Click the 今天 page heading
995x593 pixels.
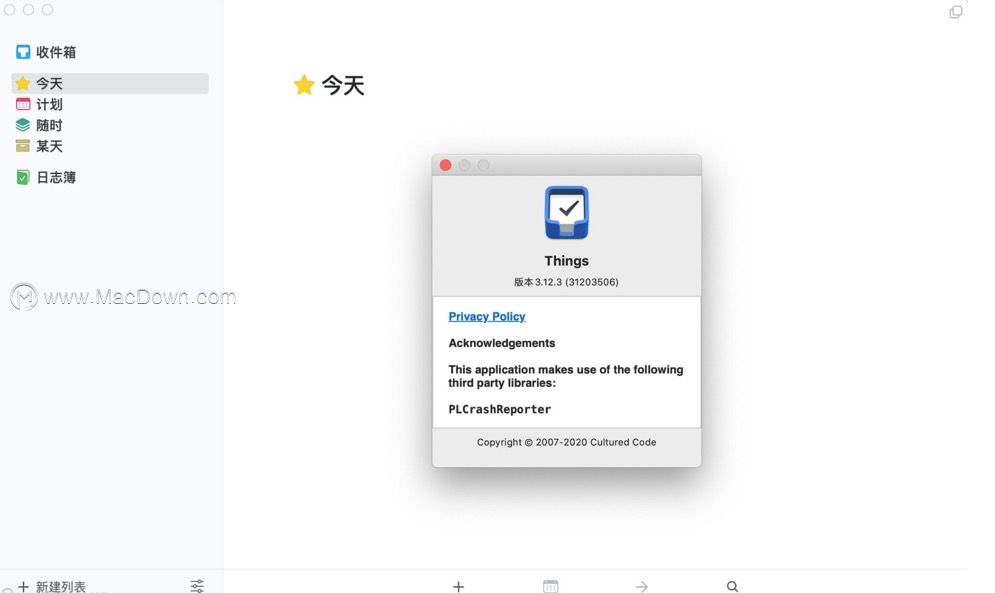(343, 85)
